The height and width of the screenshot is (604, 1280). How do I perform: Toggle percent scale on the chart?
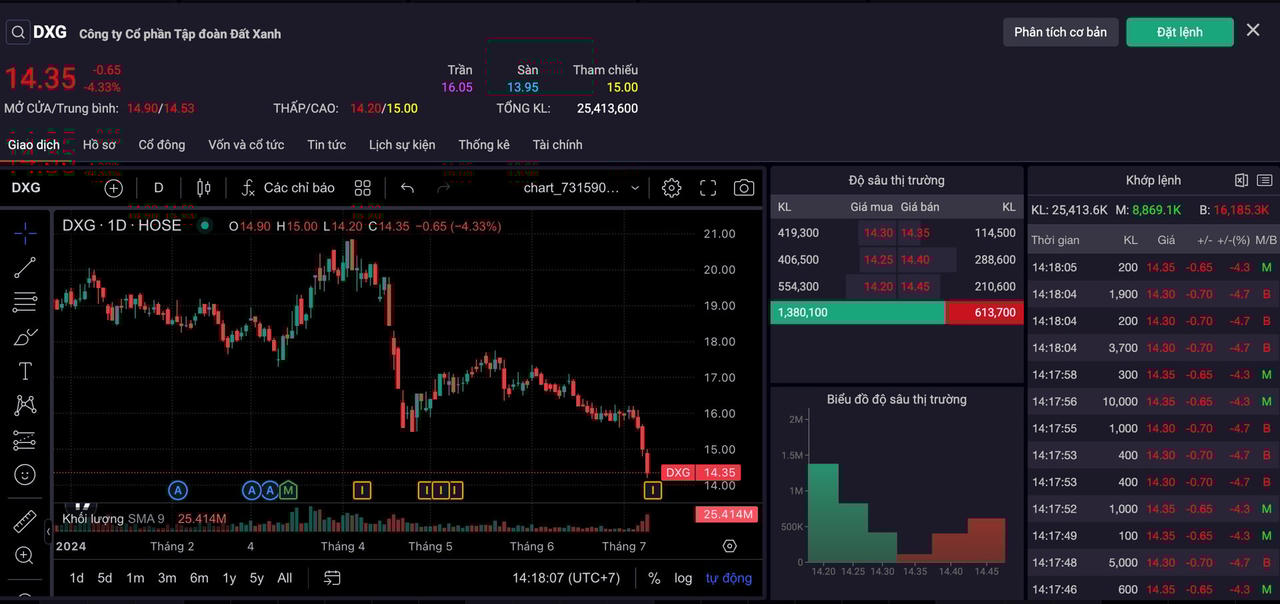(x=654, y=578)
